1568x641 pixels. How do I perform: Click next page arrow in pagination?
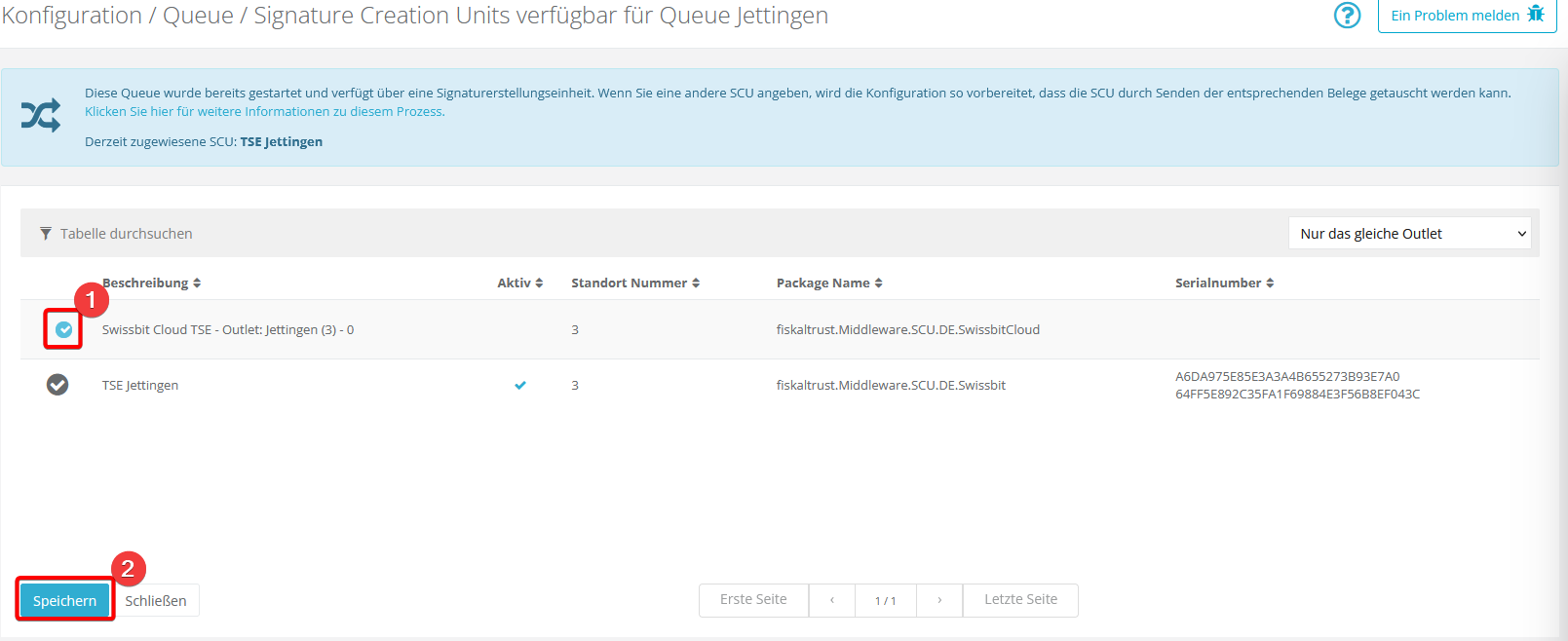pos(939,600)
